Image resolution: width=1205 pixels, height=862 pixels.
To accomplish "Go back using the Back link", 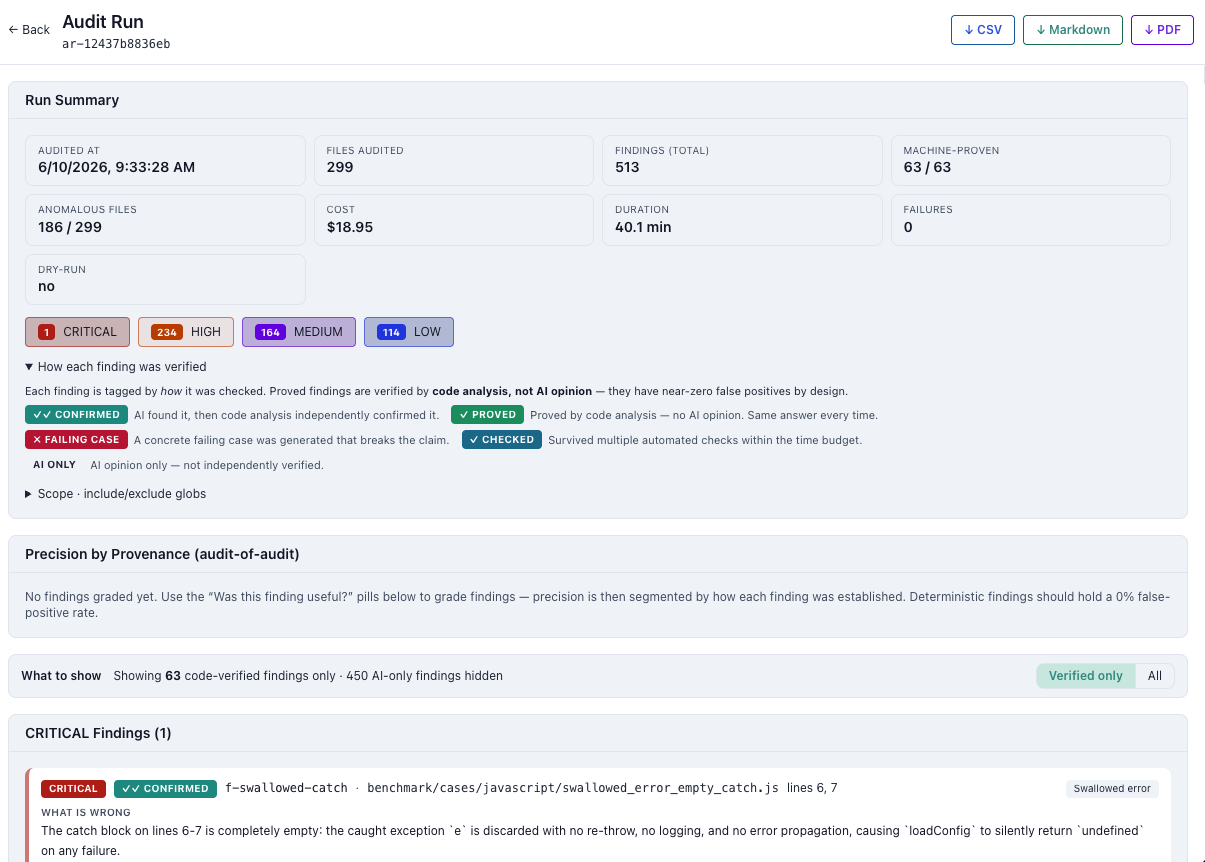I will point(29,30).
